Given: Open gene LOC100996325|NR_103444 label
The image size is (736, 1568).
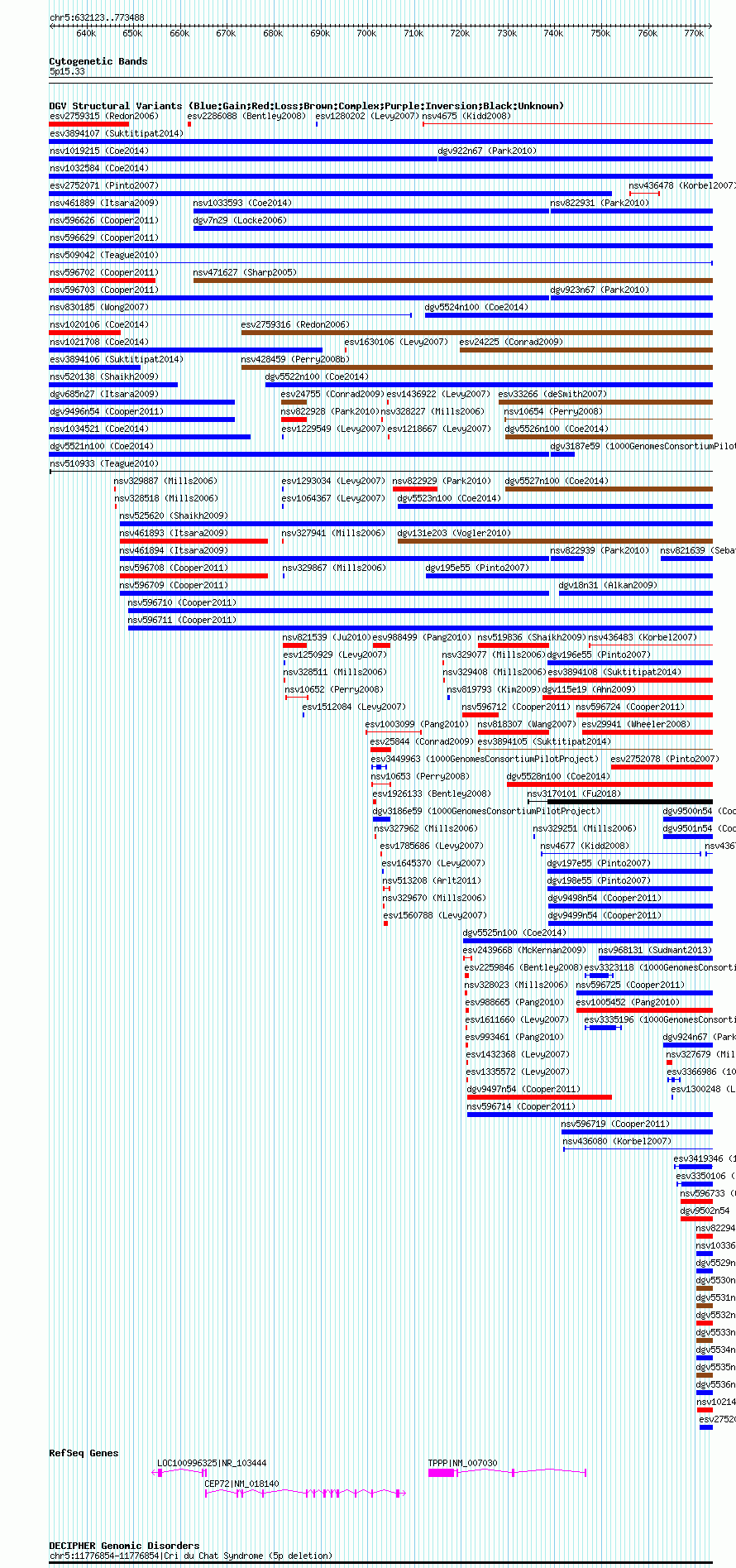Looking at the screenshot, I should 212,1464.
